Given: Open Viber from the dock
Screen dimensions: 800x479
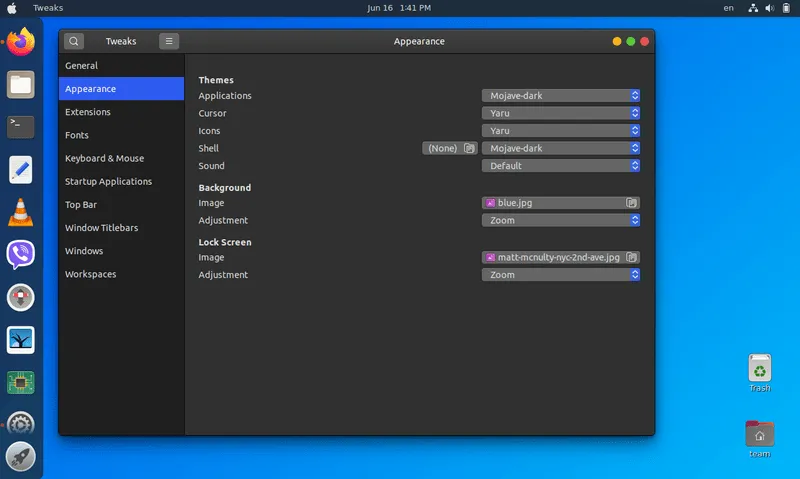Looking at the screenshot, I should click(x=20, y=254).
